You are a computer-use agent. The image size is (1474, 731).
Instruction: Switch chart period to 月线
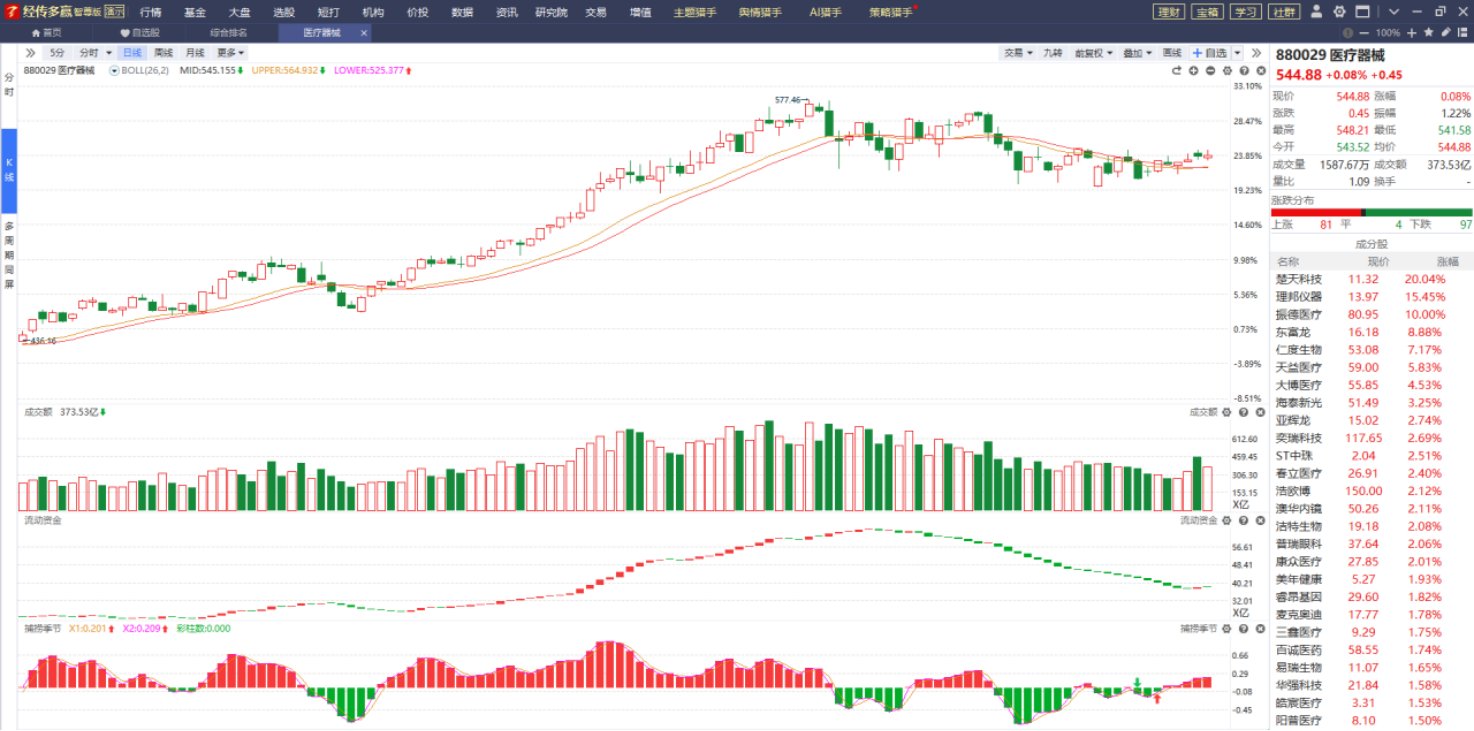[195, 53]
